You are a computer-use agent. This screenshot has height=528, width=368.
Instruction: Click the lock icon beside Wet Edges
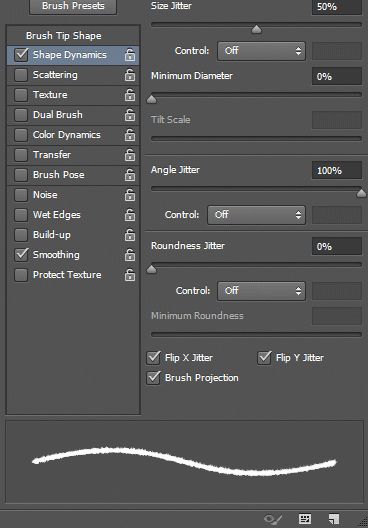(130, 215)
